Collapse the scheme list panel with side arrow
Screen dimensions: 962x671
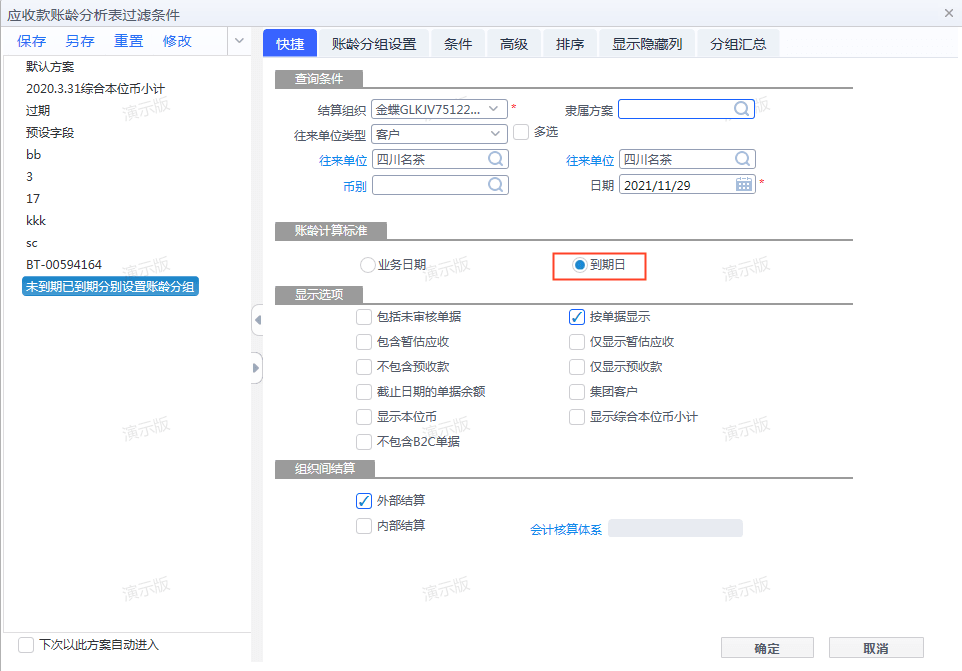click(258, 321)
